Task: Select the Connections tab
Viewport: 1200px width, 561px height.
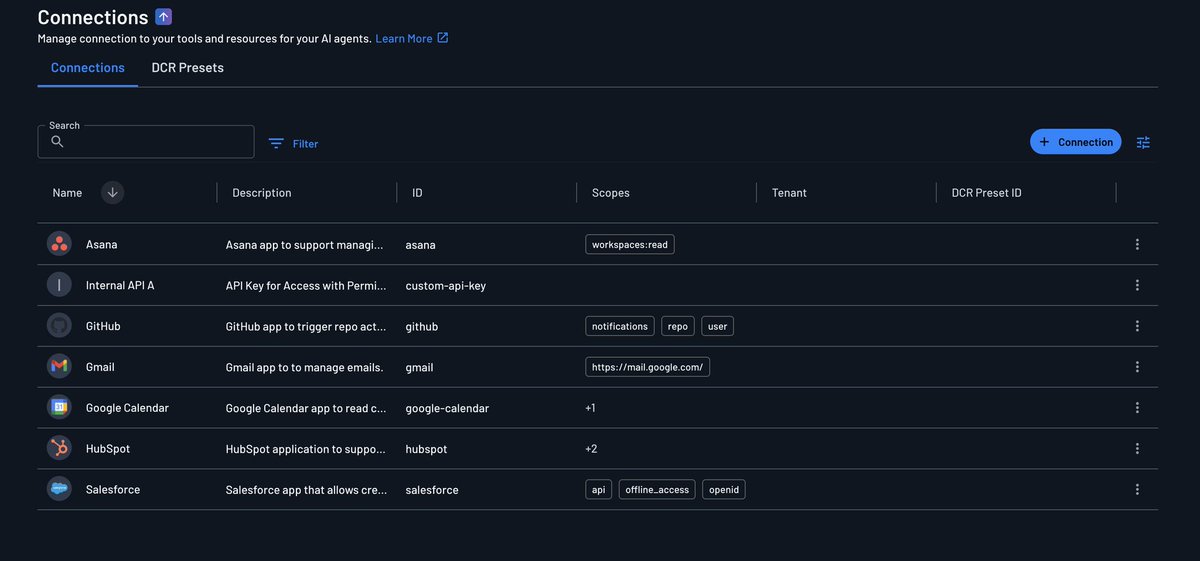Action: tap(88, 68)
